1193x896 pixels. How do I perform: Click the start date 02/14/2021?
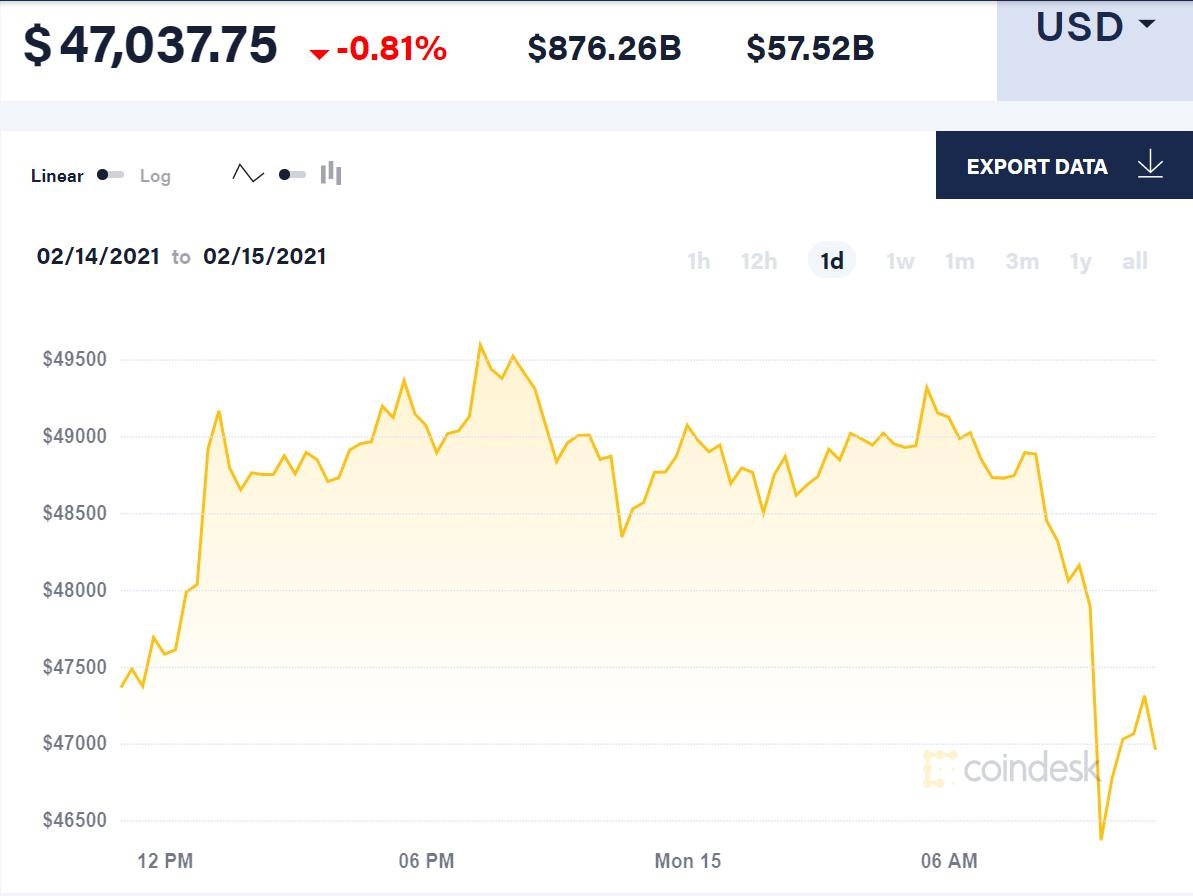tap(98, 256)
